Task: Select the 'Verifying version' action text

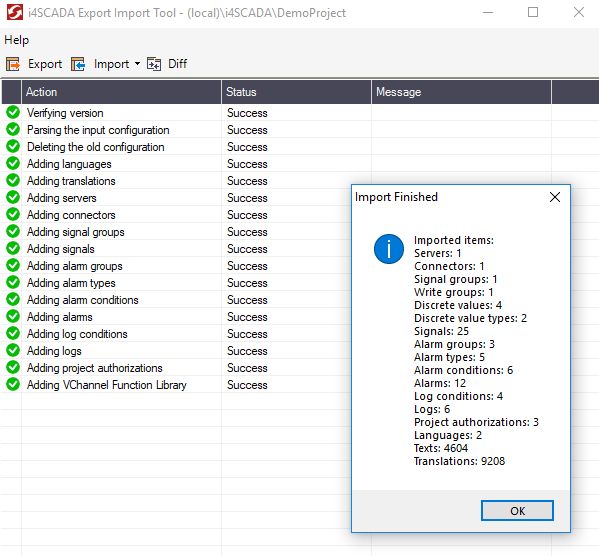Action: coord(65,113)
